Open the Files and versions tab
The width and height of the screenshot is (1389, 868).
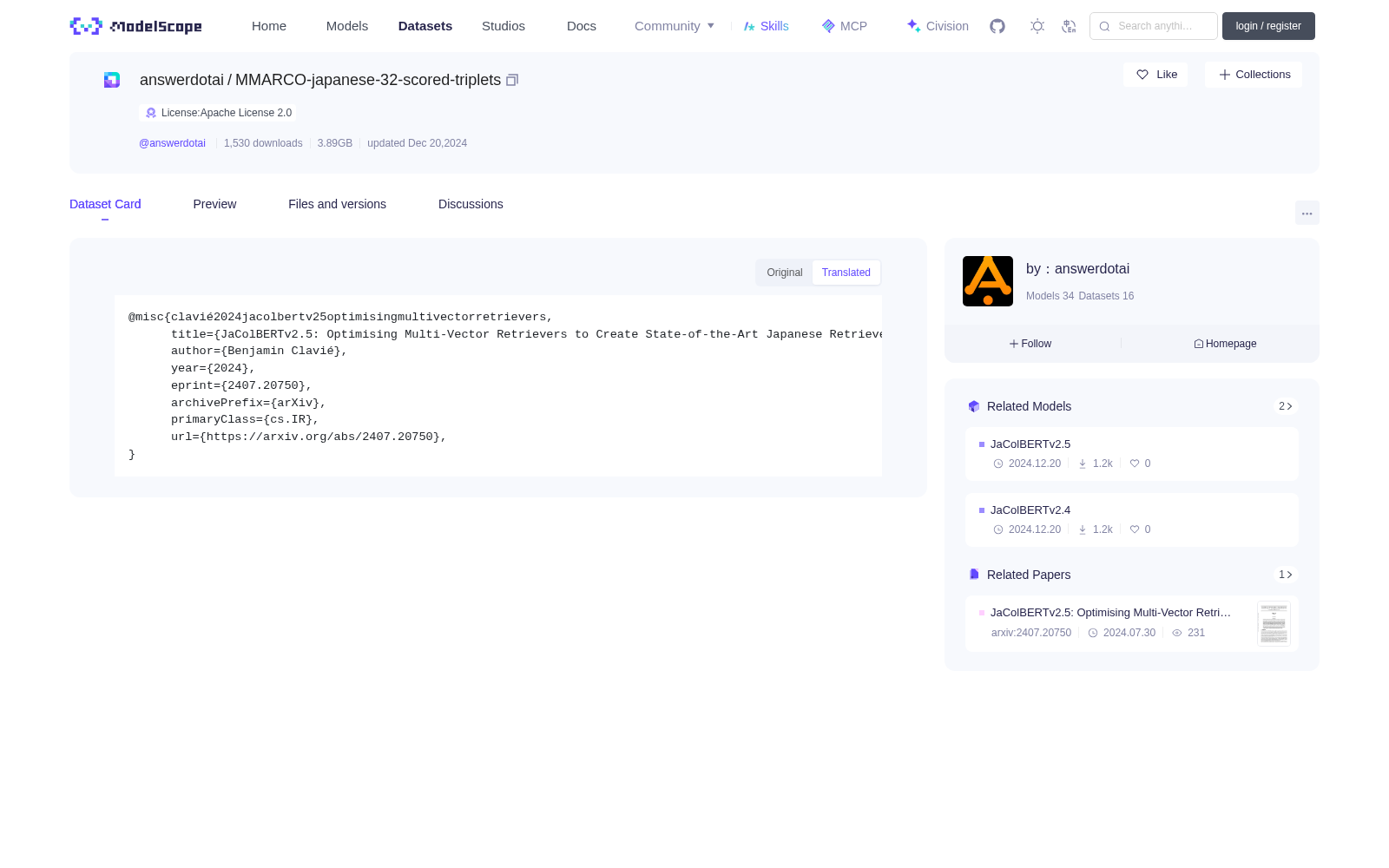pyautogui.click(x=337, y=204)
